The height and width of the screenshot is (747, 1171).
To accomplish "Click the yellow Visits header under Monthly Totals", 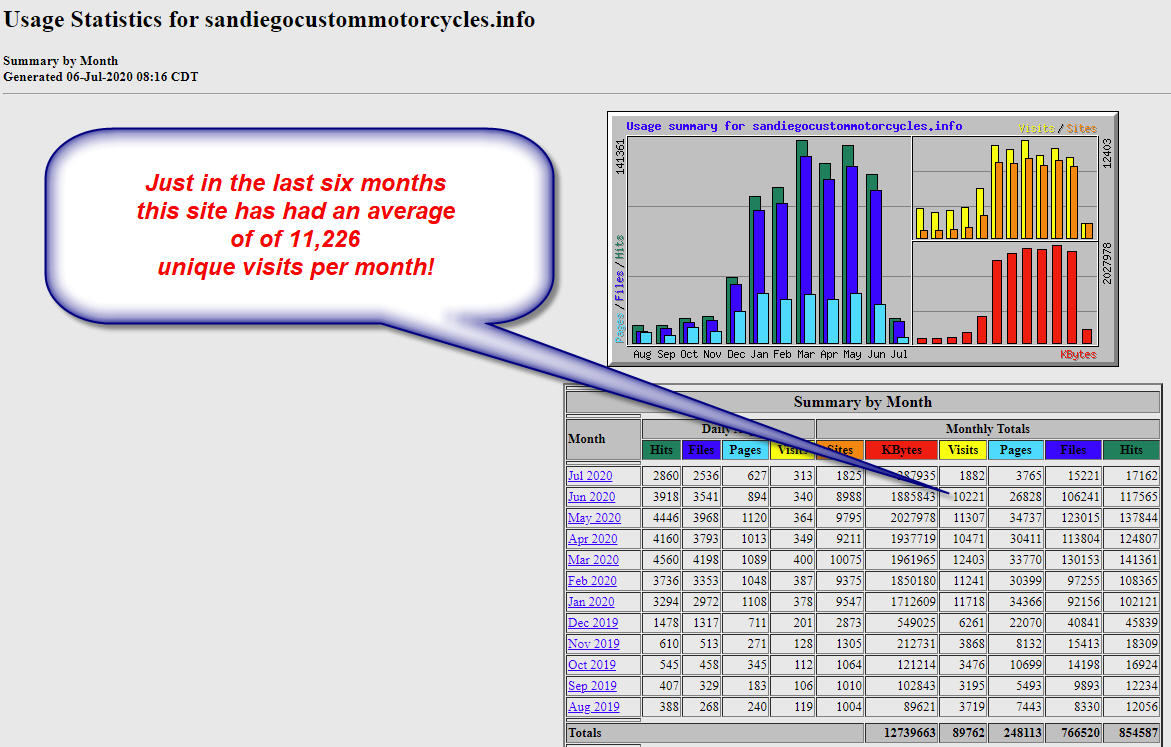I will (x=963, y=450).
